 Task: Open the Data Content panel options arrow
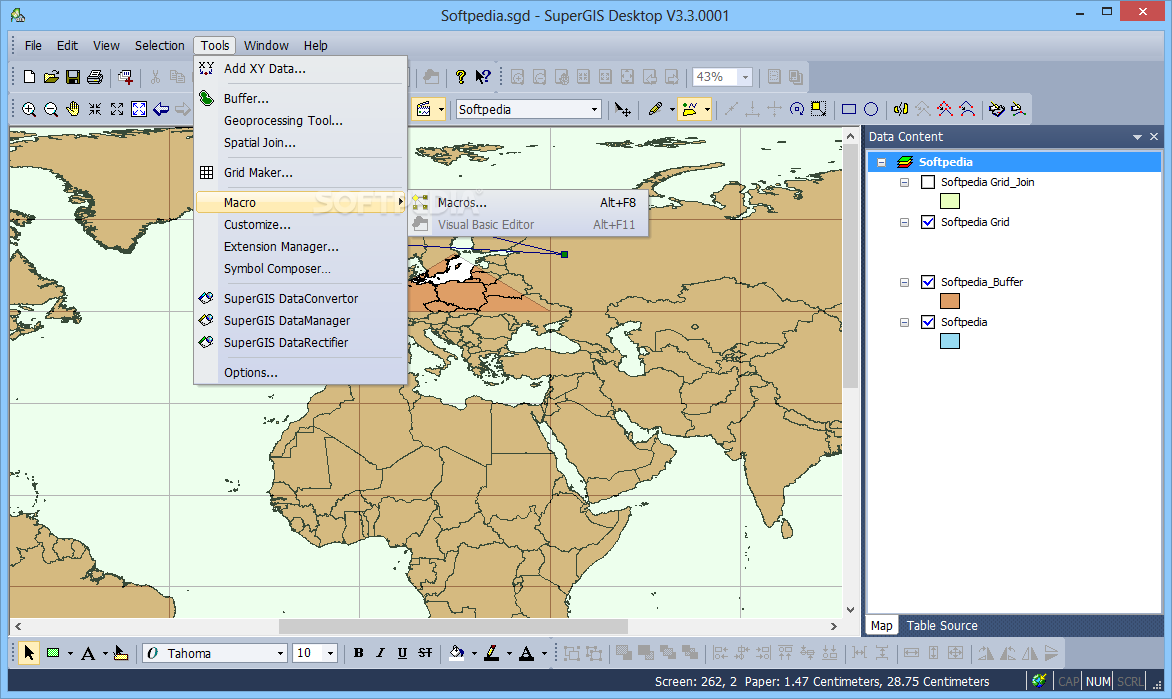point(1137,137)
